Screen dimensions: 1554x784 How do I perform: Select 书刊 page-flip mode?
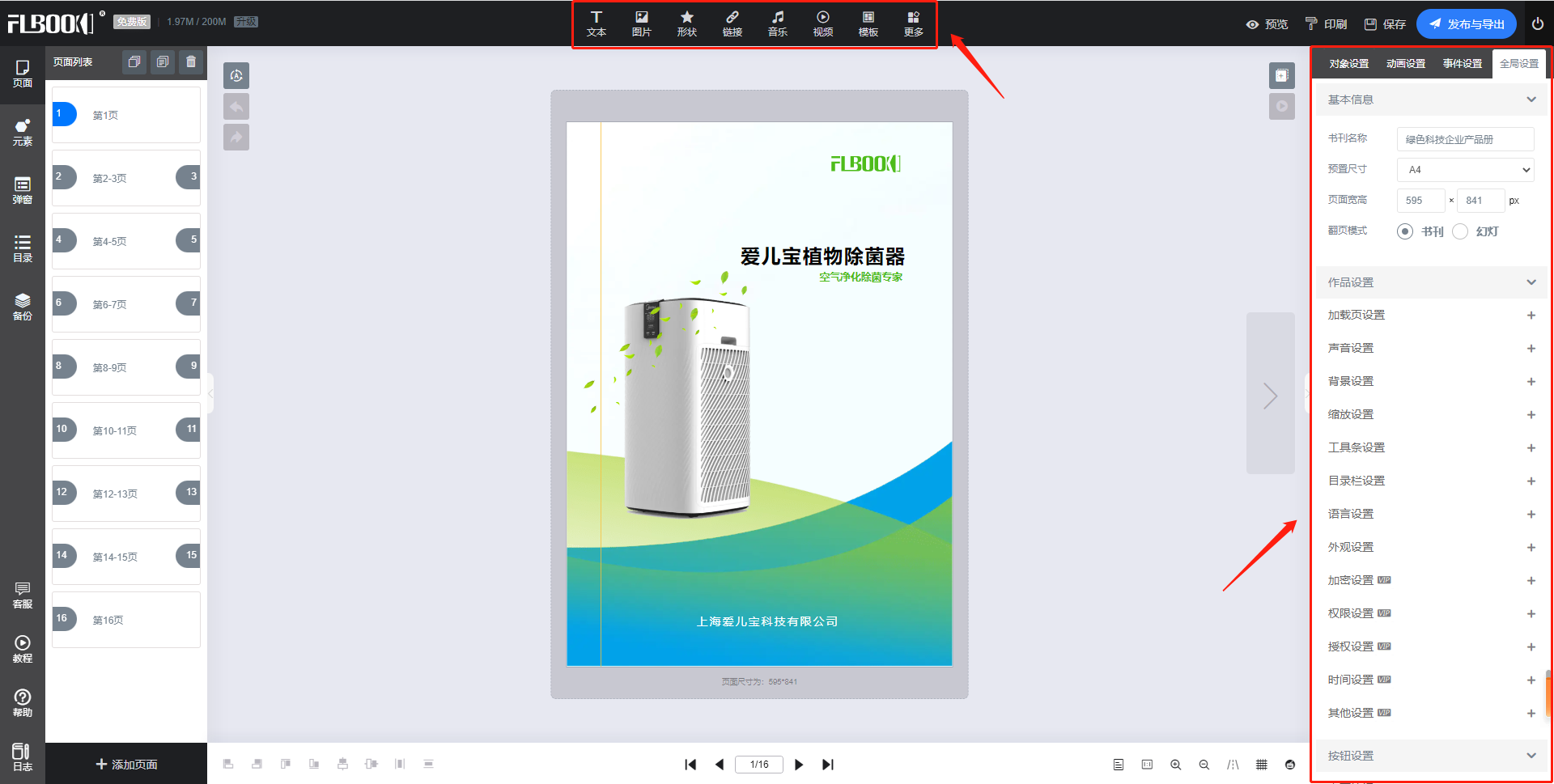point(1405,231)
